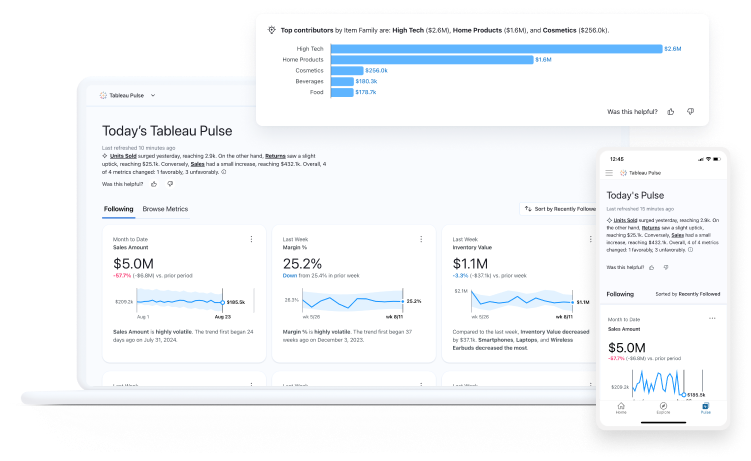The height and width of the screenshot is (461, 751).
Task: Click the Aug 23 endpoint on Sales chart
Action: pos(220,301)
